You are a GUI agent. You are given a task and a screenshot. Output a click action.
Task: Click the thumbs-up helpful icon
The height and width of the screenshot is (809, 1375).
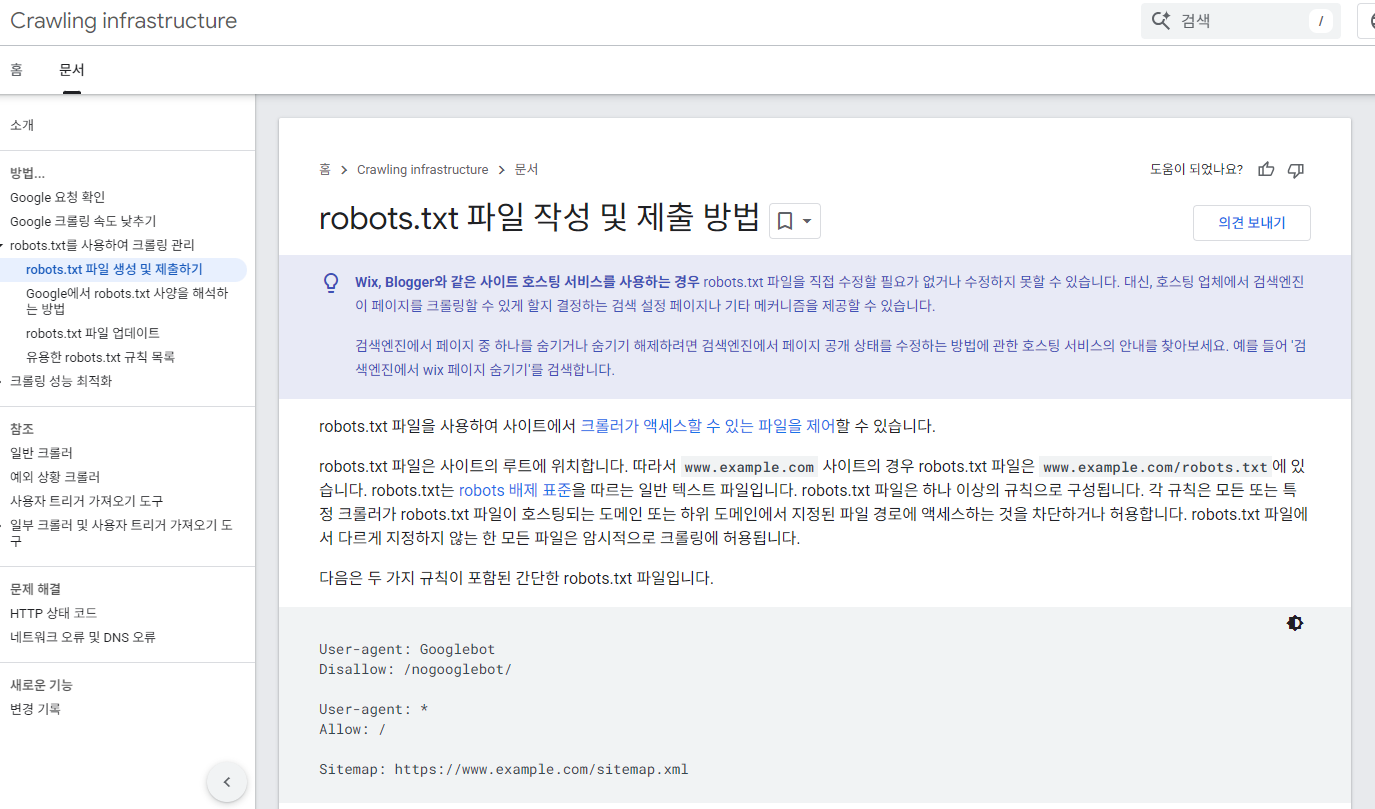(1266, 170)
